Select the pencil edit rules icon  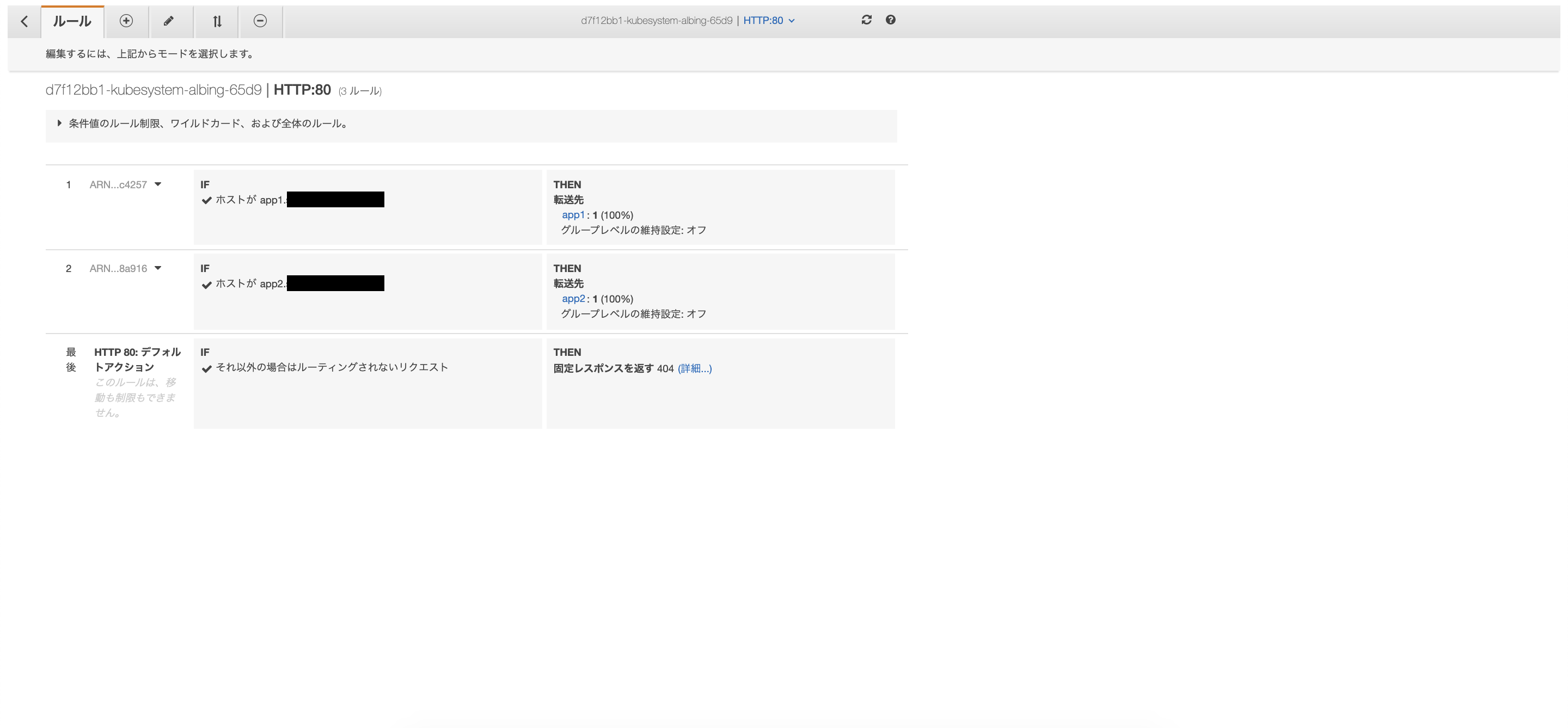[169, 21]
